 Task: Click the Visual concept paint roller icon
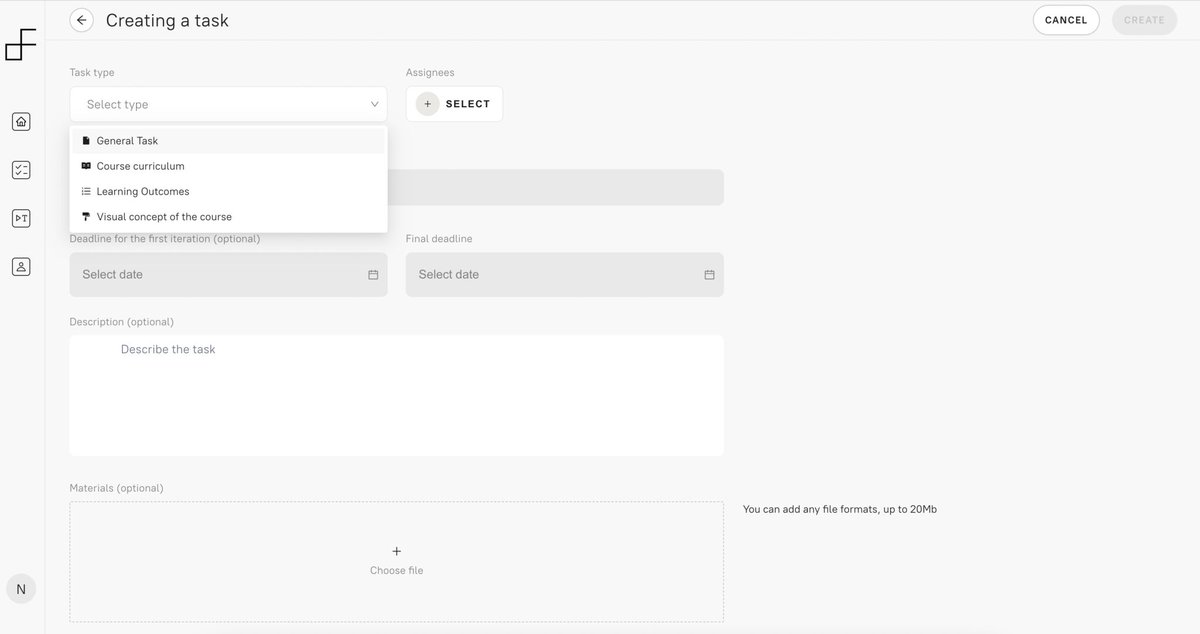[86, 216]
